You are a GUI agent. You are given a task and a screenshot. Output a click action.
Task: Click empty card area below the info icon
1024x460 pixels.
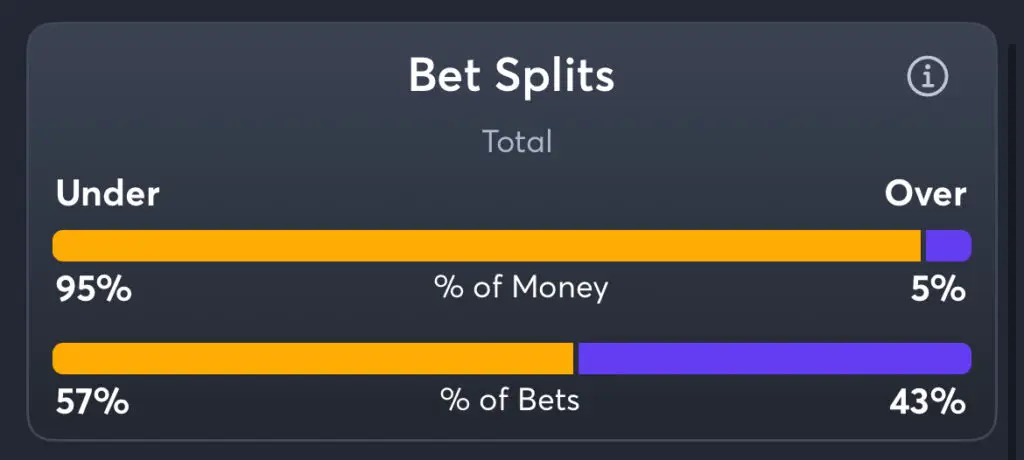point(927,140)
